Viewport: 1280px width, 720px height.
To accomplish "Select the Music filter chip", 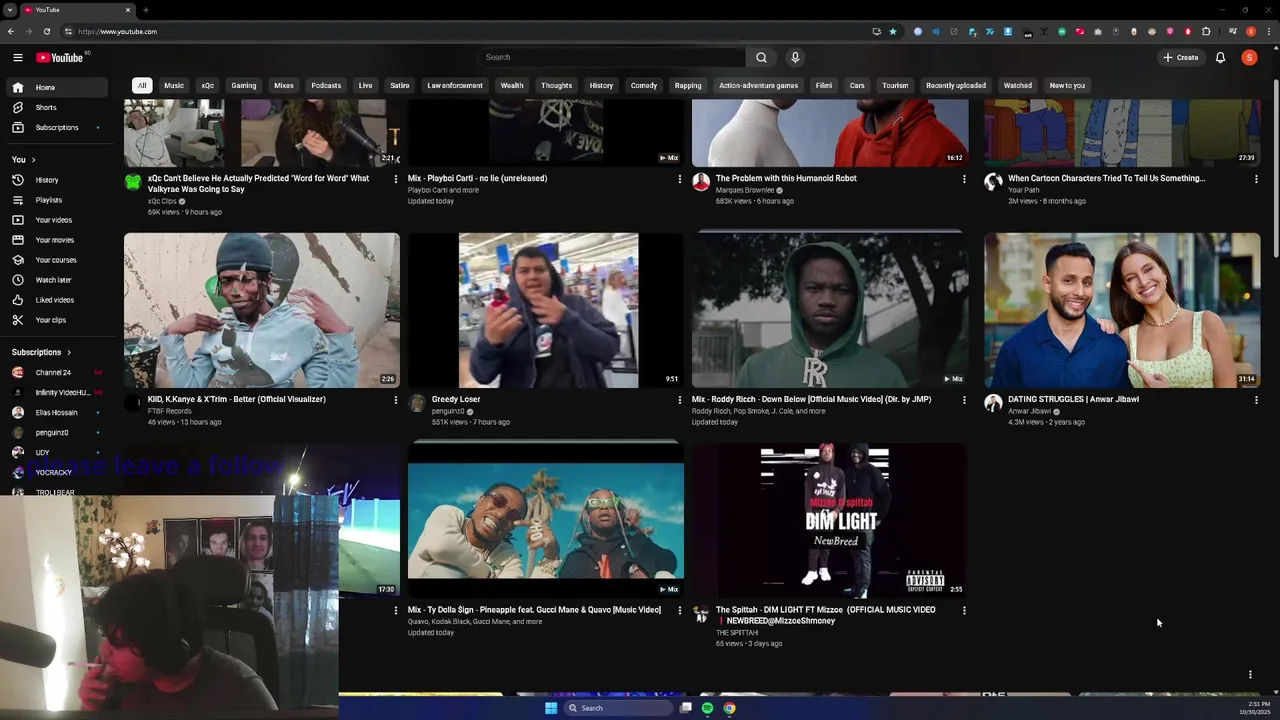I will click(174, 85).
